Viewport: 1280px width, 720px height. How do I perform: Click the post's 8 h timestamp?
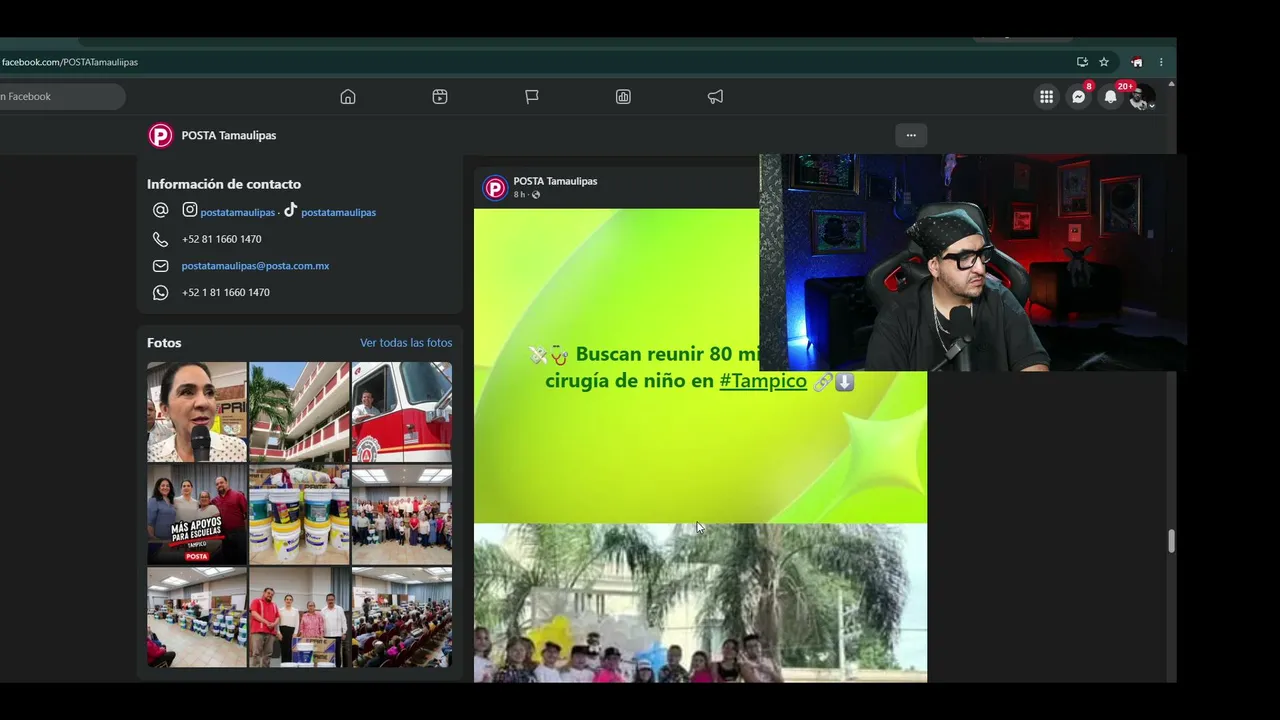point(519,195)
